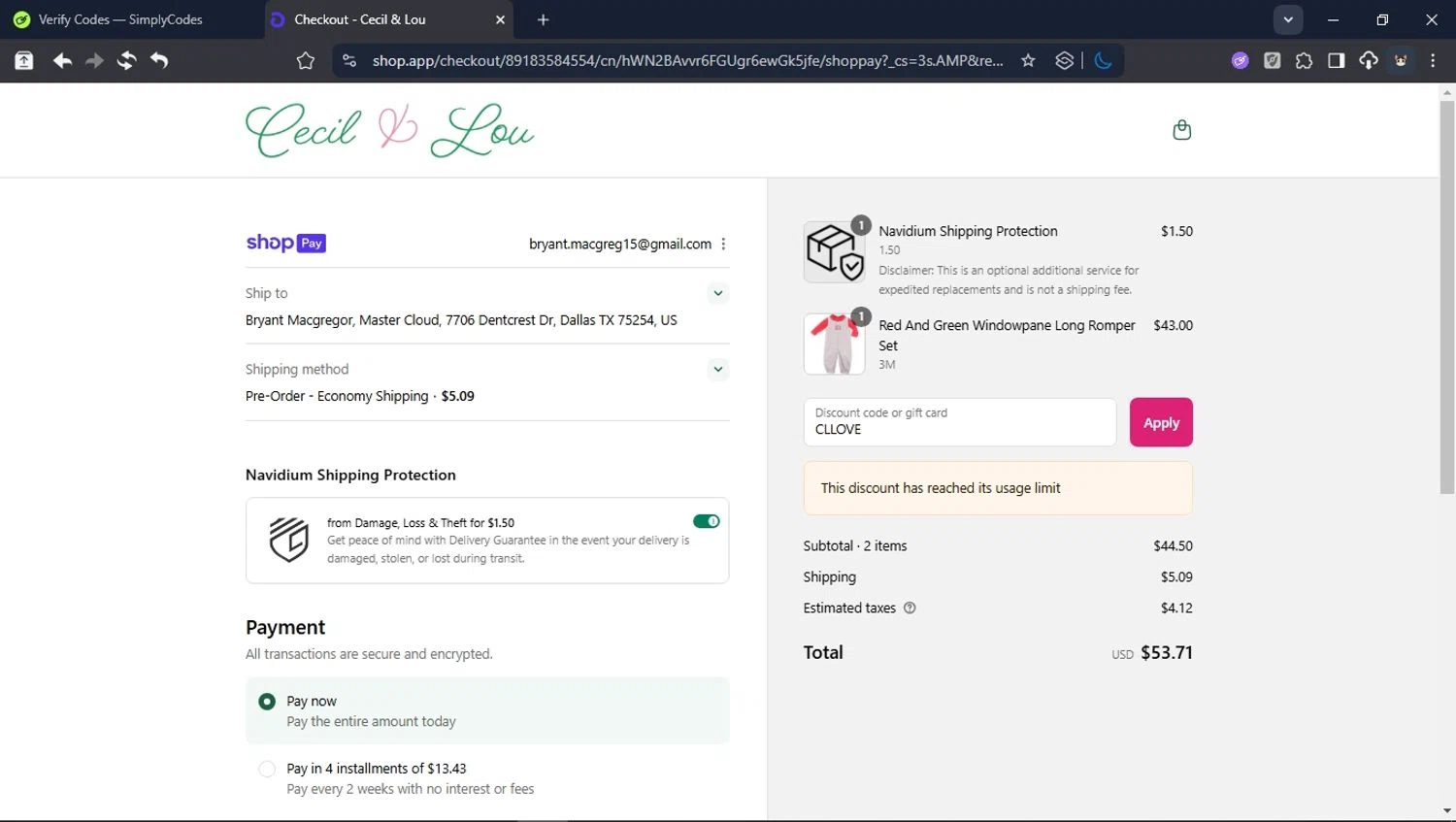Close the Checkout - Cecil & Lou tab
The image size is (1456, 822).
pyautogui.click(x=500, y=19)
